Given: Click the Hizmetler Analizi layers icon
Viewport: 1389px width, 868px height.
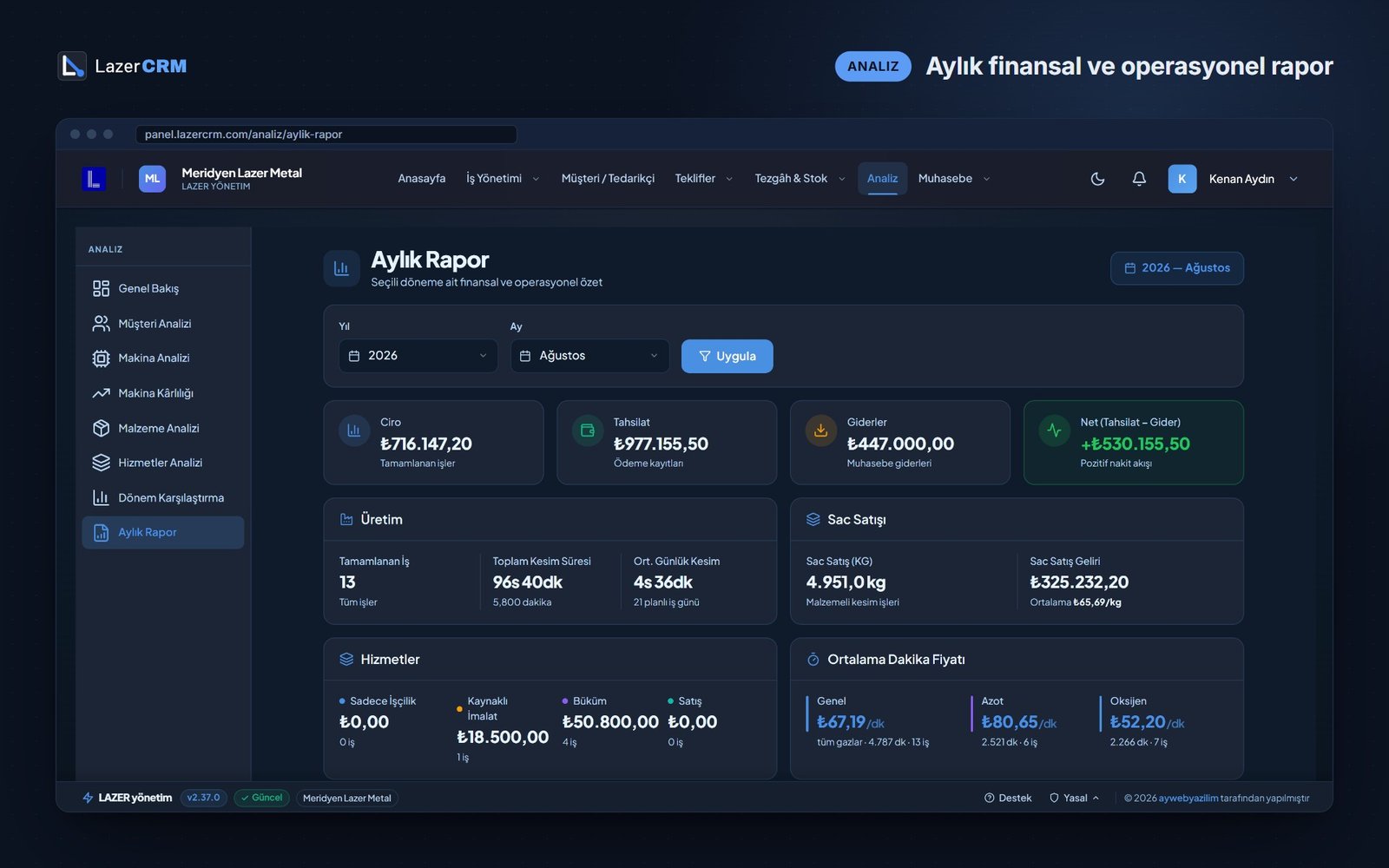Looking at the screenshot, I should (x=101, y=463).
